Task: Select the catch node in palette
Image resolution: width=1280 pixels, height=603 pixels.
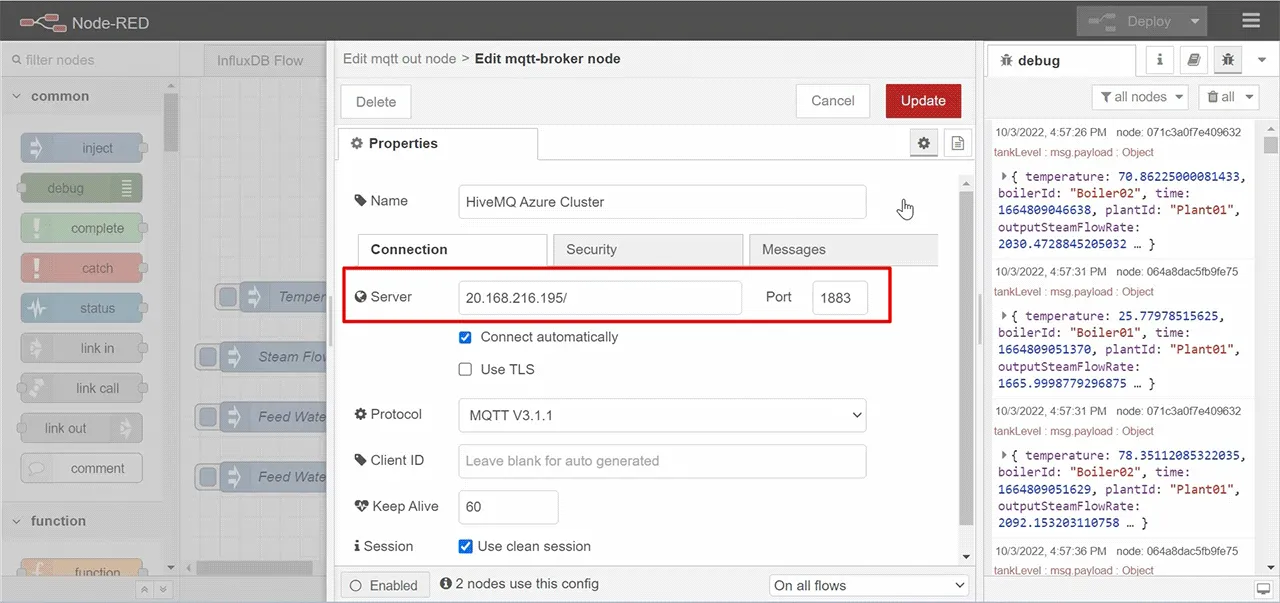Action: pyautogui.click(x=82, y=268)
